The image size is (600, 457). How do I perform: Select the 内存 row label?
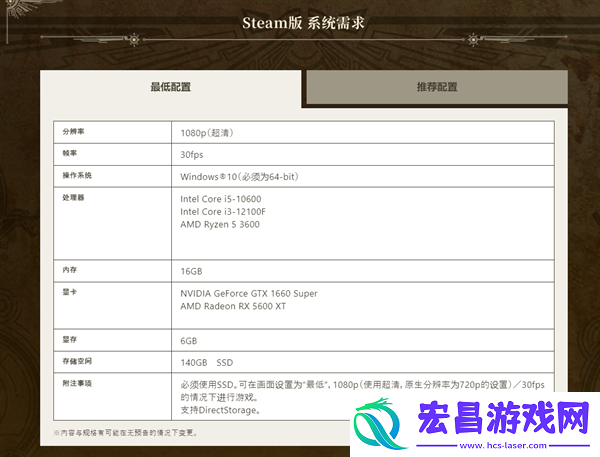coord(70,270)
